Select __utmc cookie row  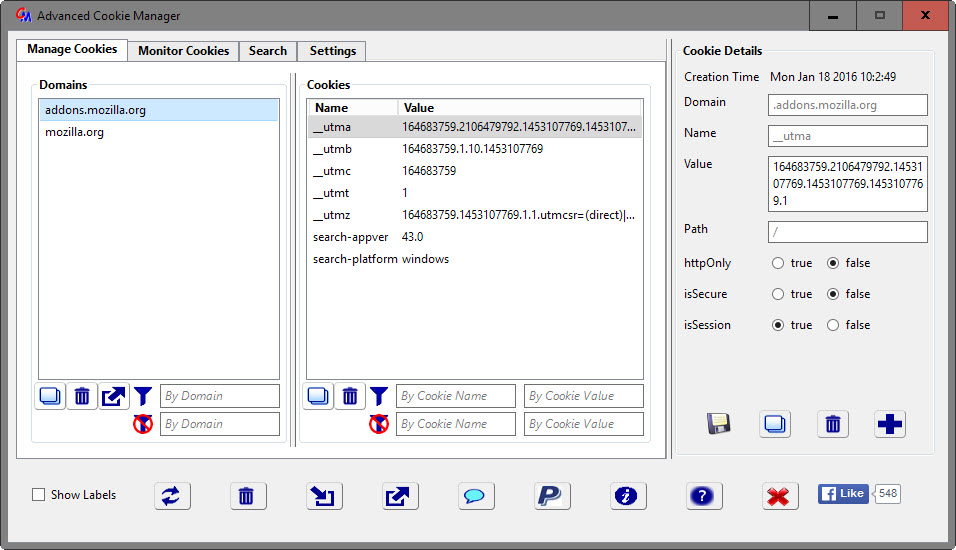tap(475, 171)
